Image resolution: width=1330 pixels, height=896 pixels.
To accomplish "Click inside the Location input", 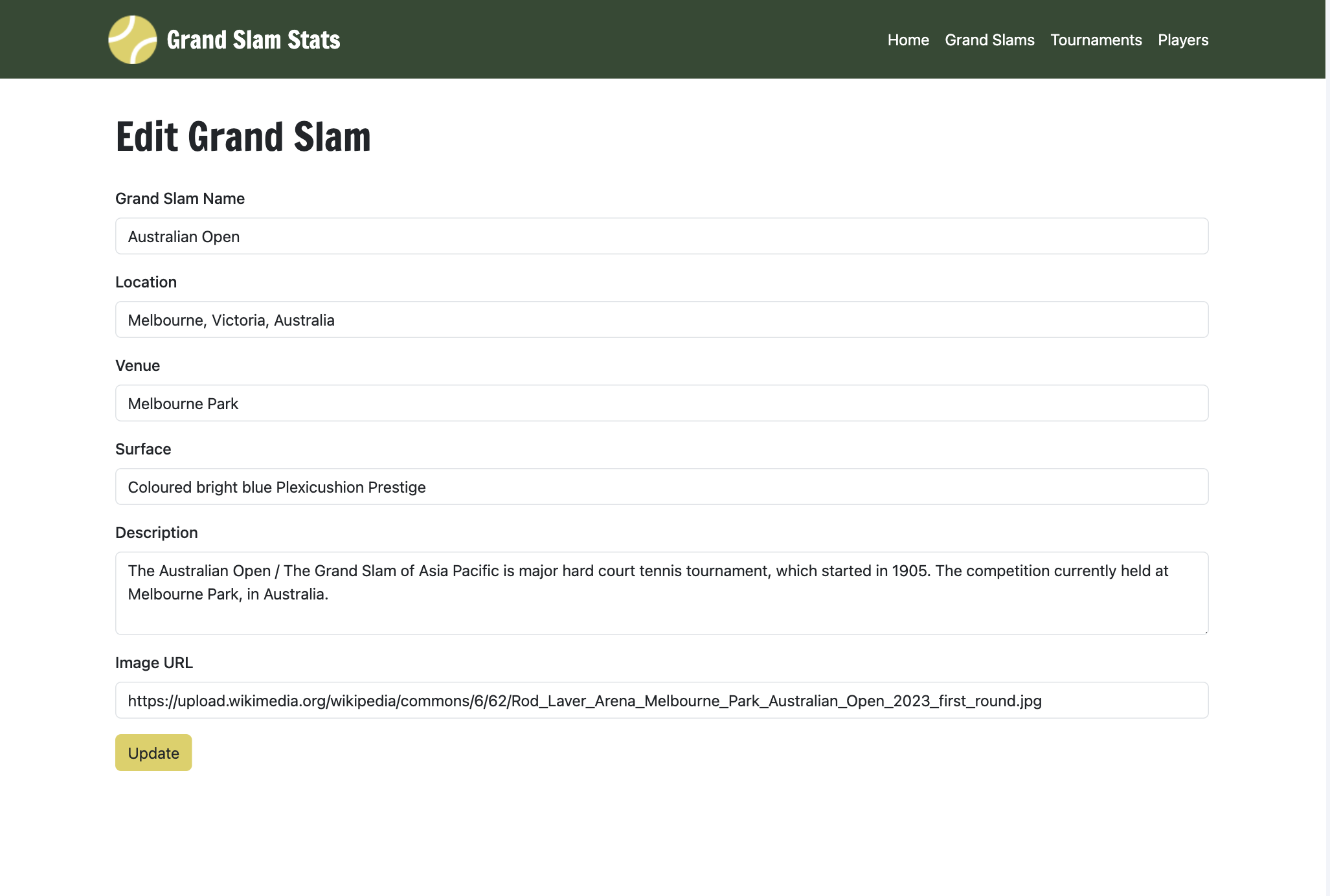I will point(660,319).
